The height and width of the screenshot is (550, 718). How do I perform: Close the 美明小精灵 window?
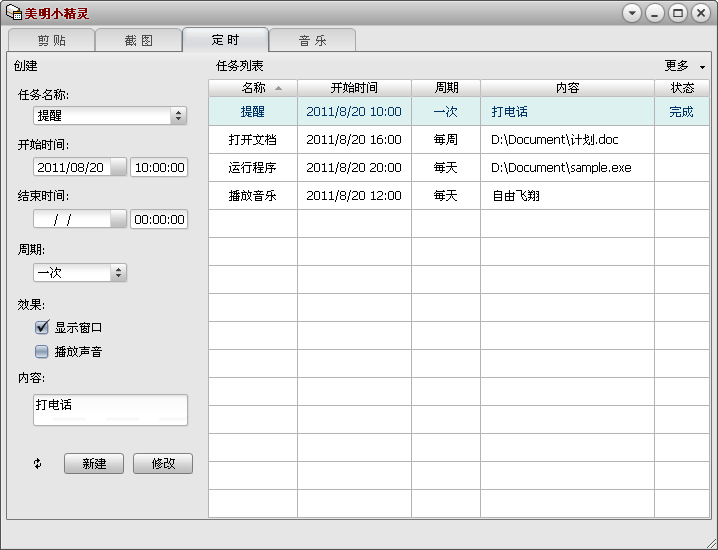pos(701,13)
